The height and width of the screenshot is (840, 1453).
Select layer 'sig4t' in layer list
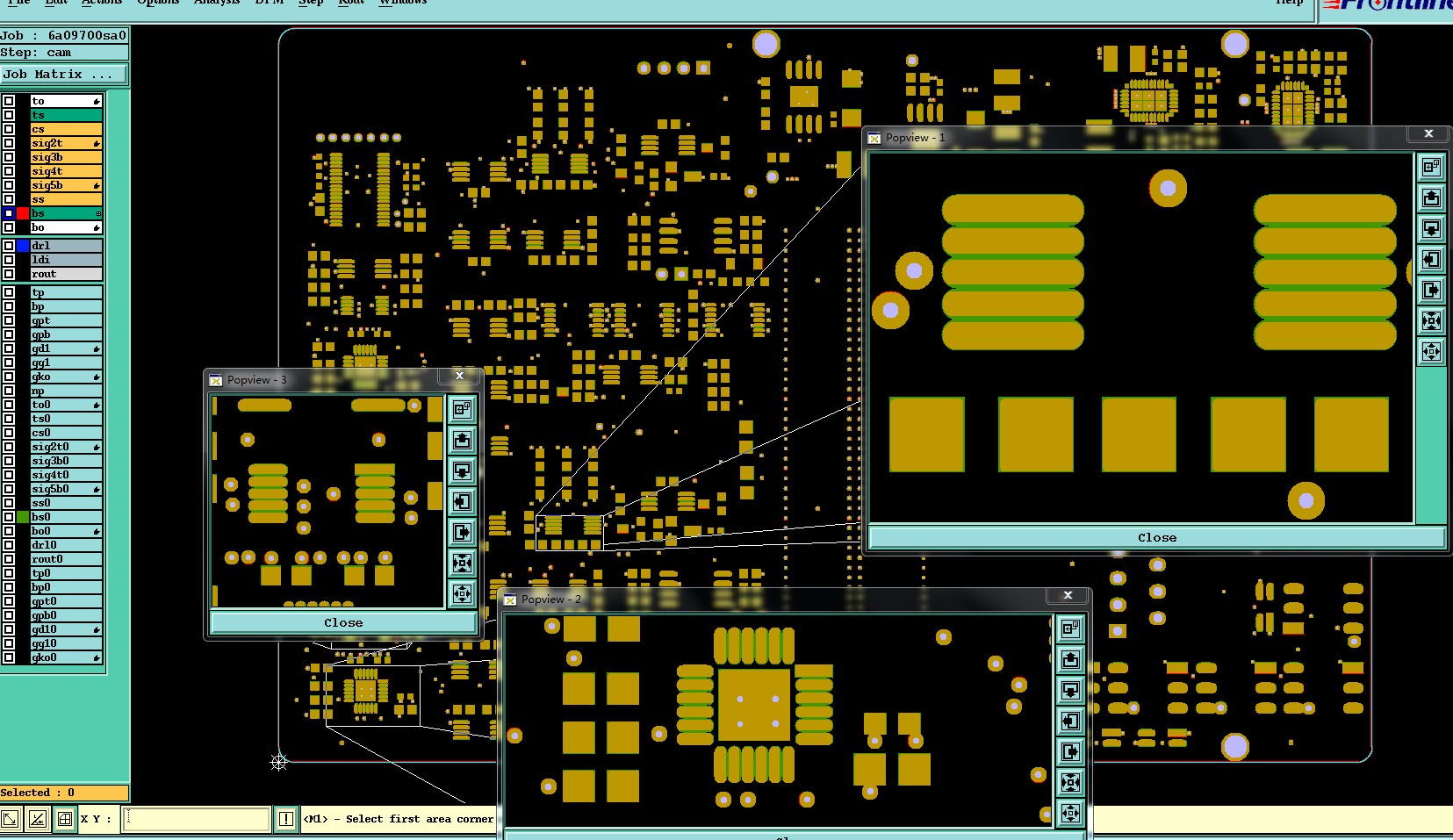(x=67, y=171)
